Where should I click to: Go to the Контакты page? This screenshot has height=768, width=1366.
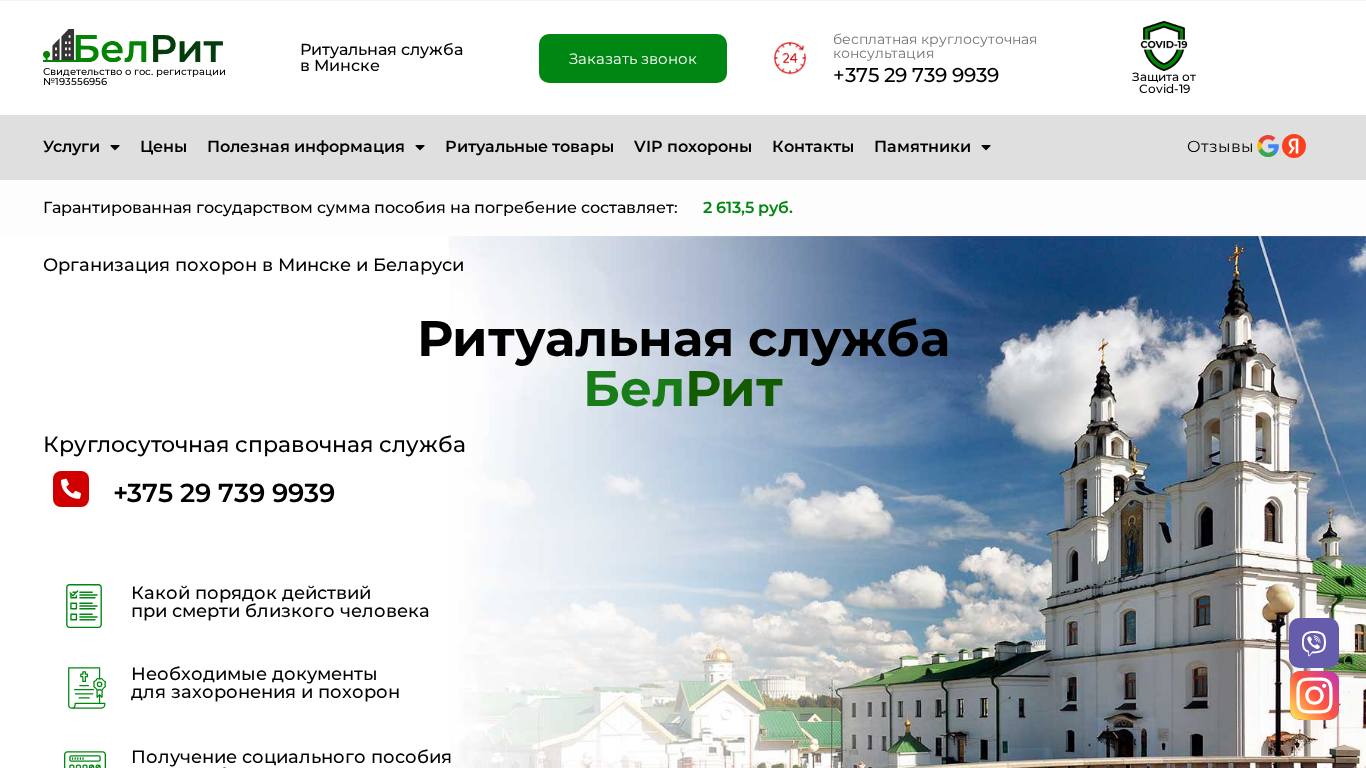pos(813,147)
